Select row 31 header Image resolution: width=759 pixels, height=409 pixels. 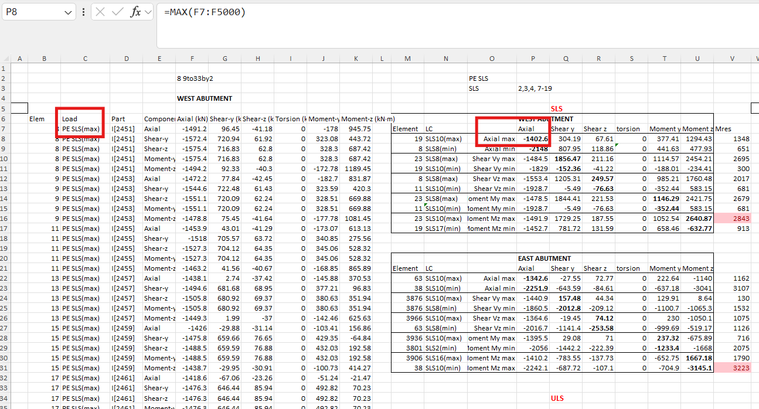coord(4,368)
